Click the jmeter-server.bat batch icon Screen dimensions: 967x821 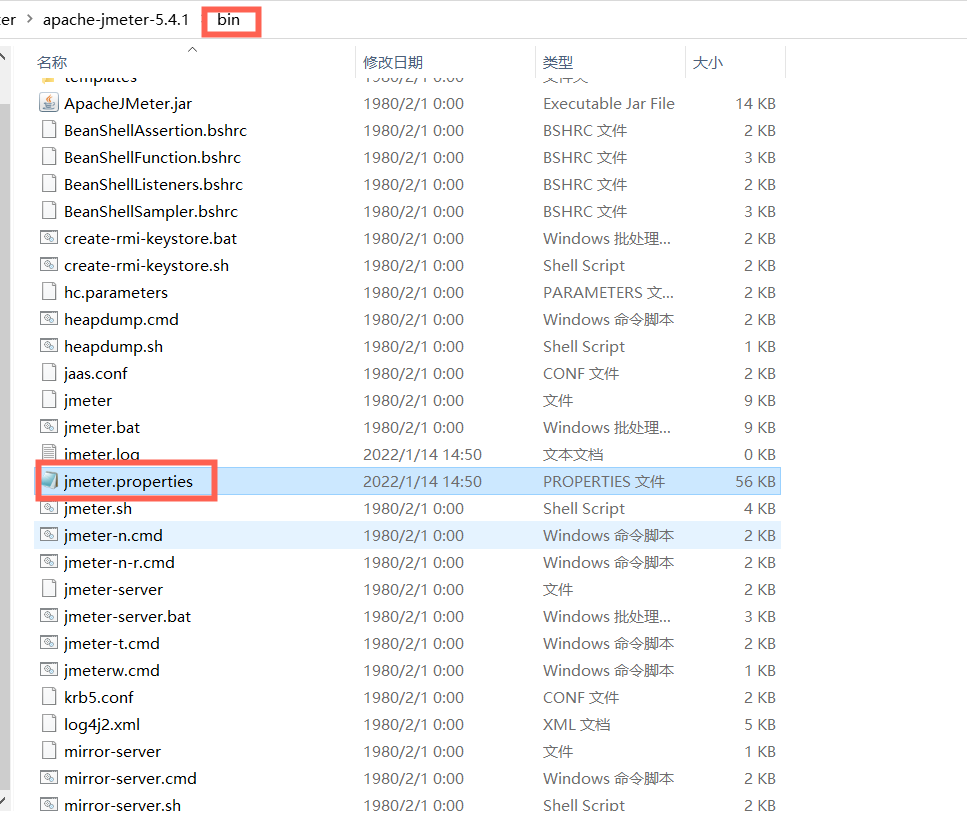(x=49, y=616)
